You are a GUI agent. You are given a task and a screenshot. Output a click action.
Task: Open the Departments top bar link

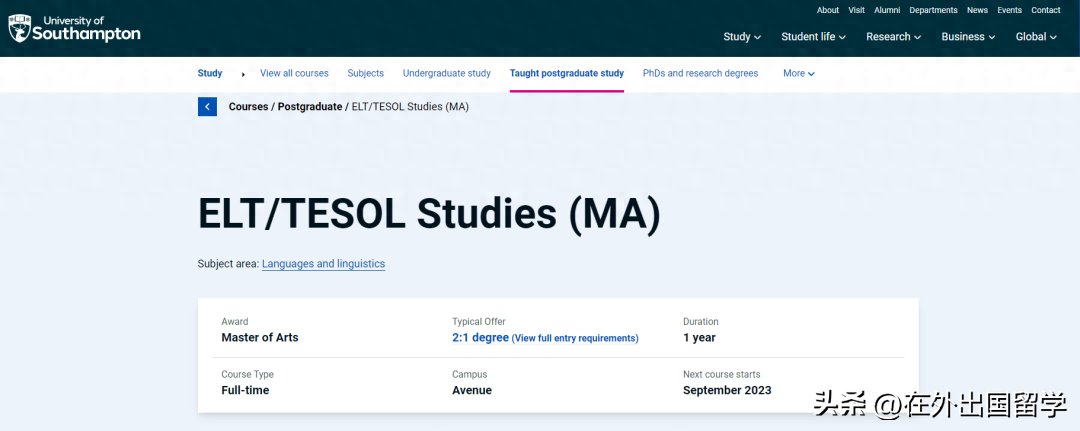pyautogui.click(x=933, y=10)
